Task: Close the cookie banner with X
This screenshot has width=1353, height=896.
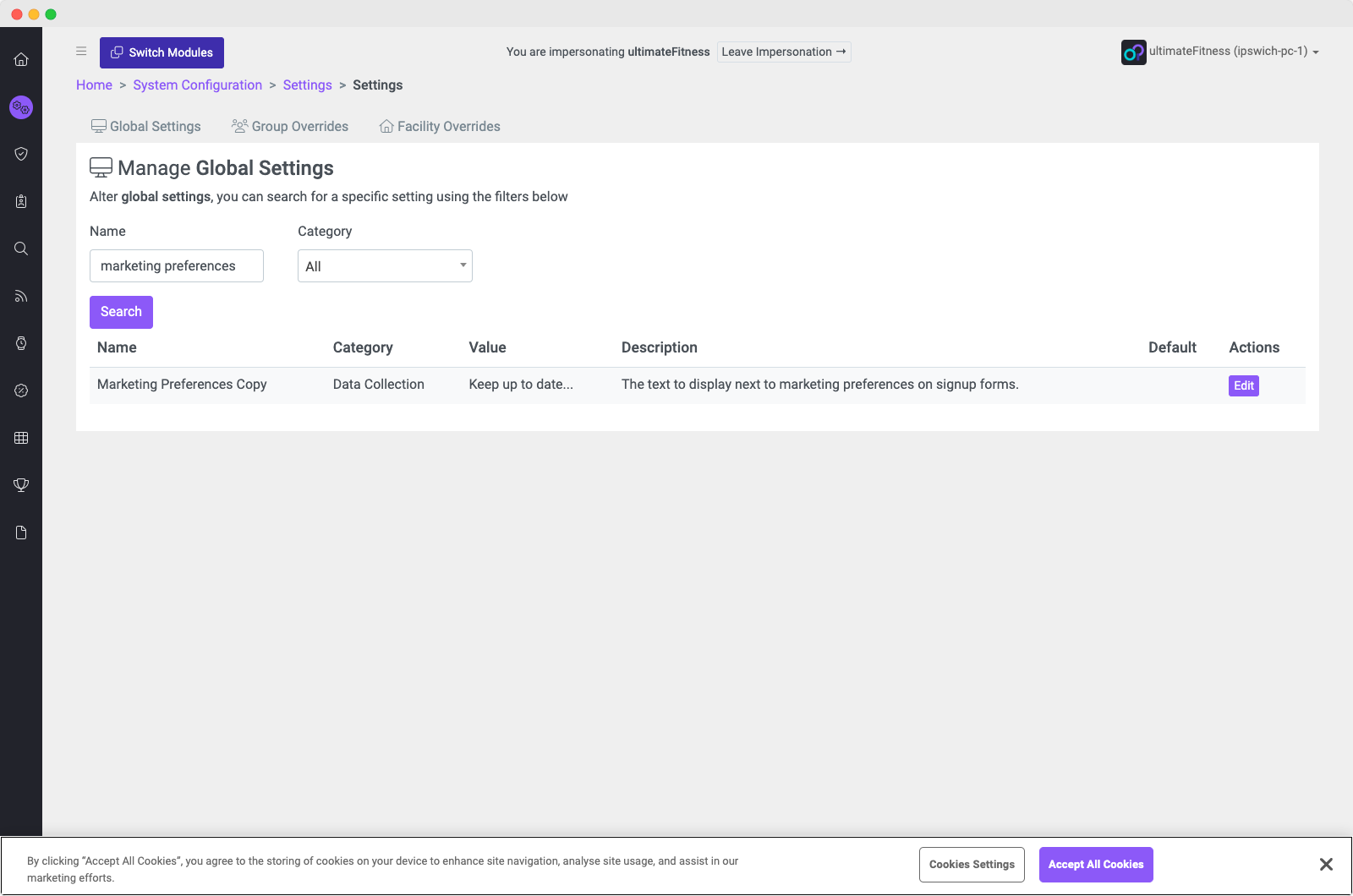Action: click(x=1326, y=864)
